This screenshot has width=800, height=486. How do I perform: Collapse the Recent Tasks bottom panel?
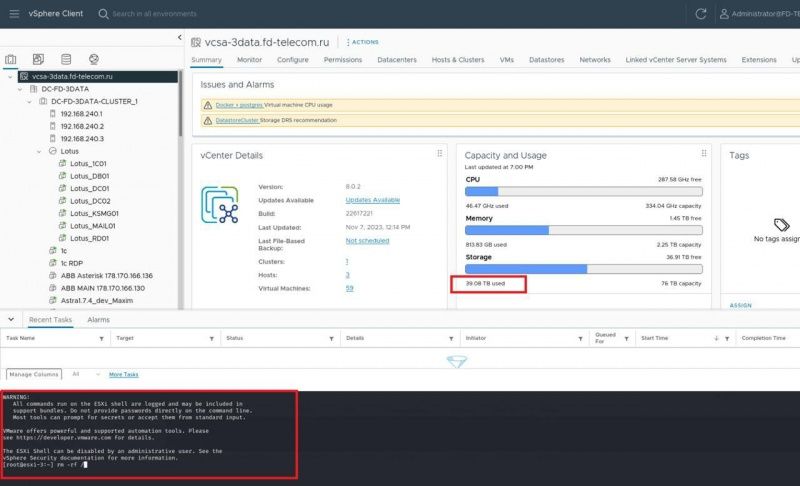(x=12, y=319)
